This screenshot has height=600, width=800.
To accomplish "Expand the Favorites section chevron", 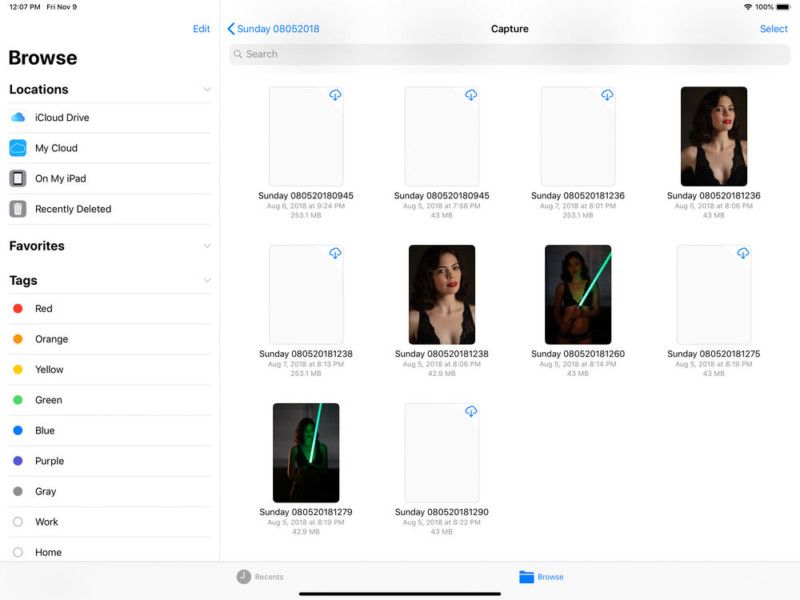I will point(207,246).
